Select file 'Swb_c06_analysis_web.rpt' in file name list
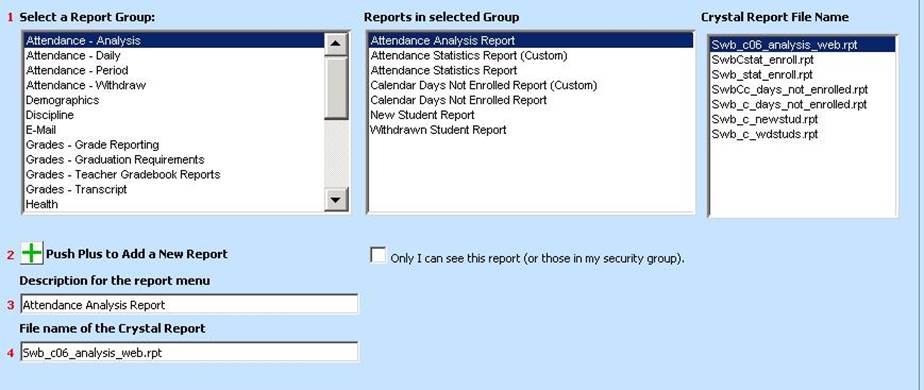924x390 pixels. coord(803,45)
